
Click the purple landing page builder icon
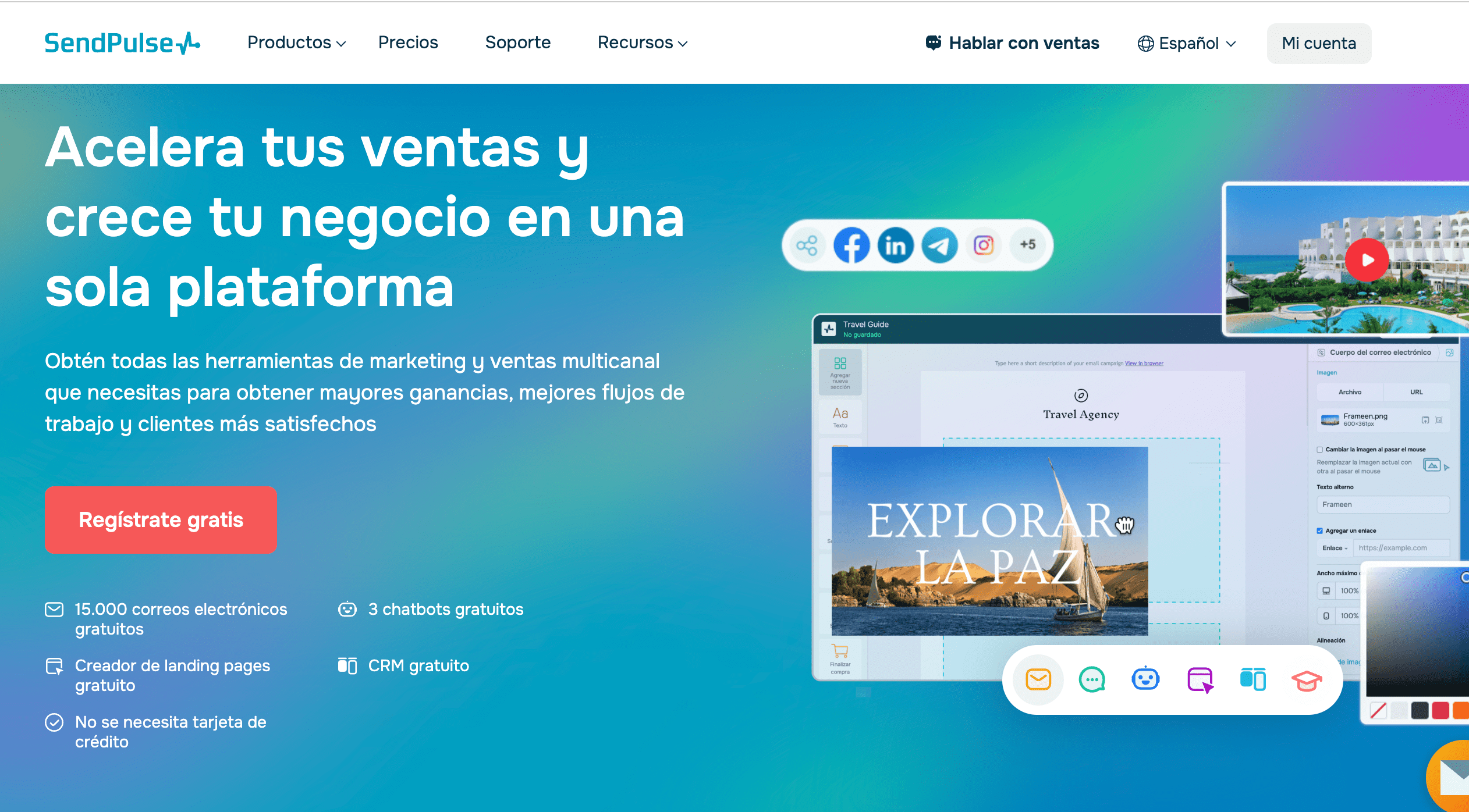(x=1200, y=679)
